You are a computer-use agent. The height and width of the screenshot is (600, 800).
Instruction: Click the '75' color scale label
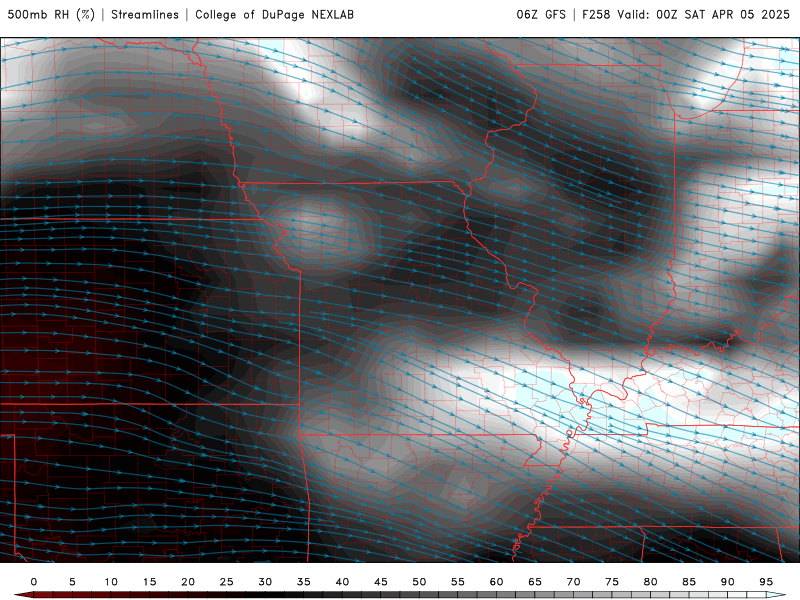click(612, 582)
